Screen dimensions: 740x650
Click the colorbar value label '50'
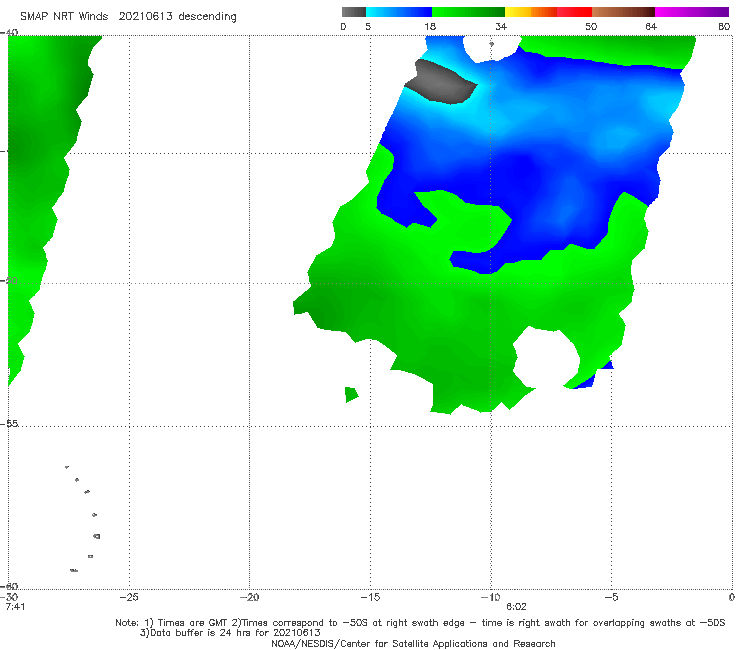pos(591,27)
